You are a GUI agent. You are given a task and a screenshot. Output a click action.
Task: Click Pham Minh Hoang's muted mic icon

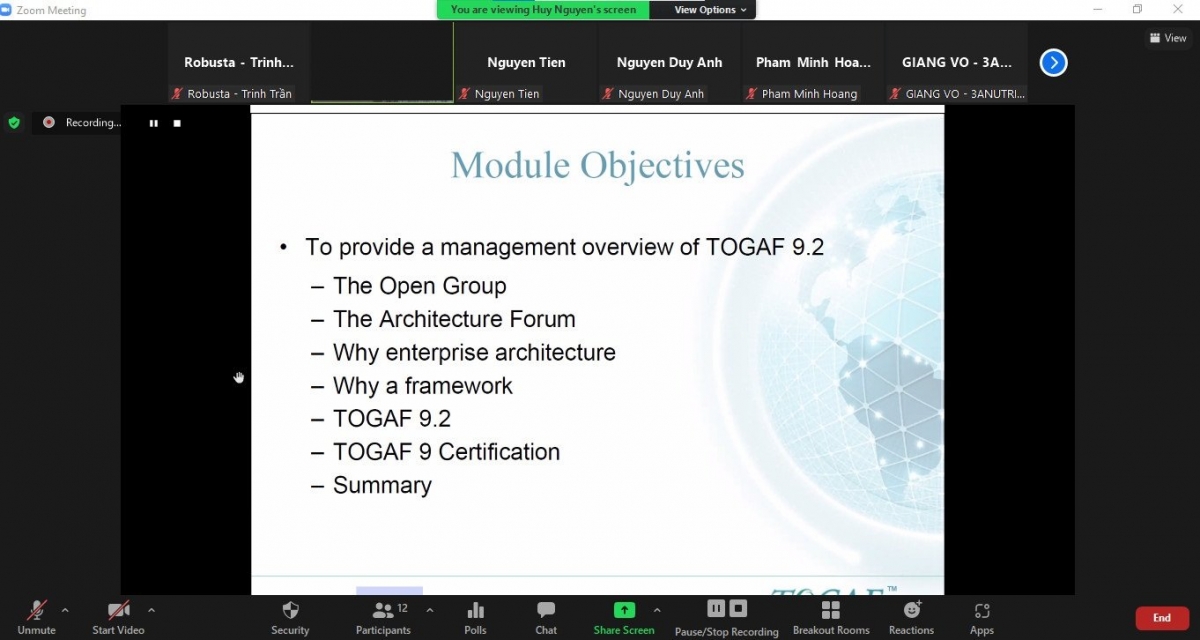click(x=751, y=94)
